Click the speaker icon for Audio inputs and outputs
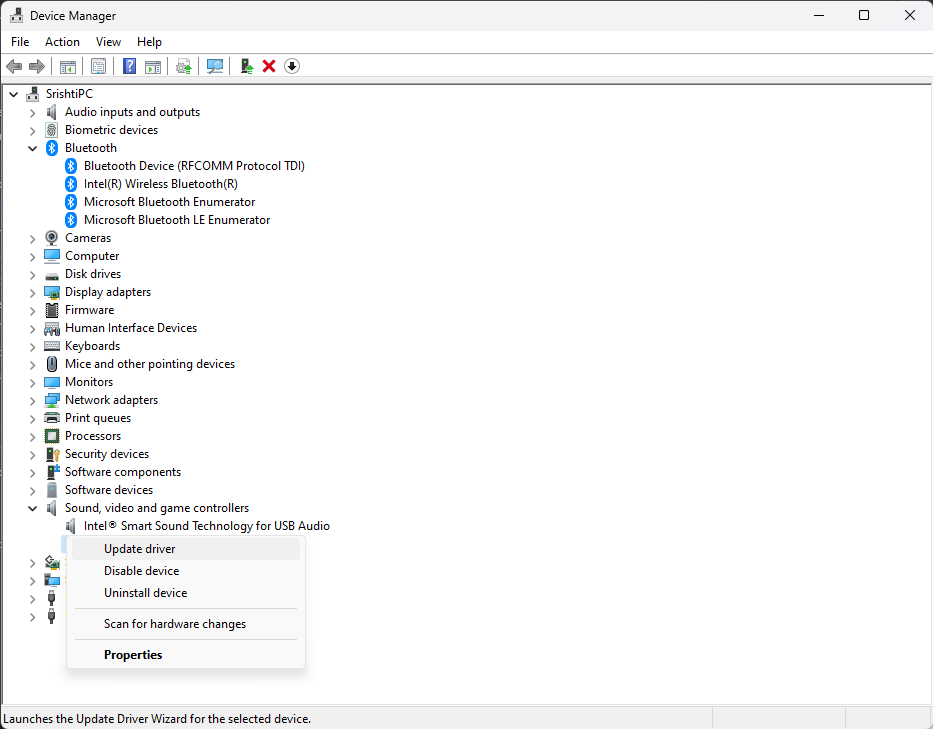The width and height of the screenshot is (933, 729). coord(52,112)
